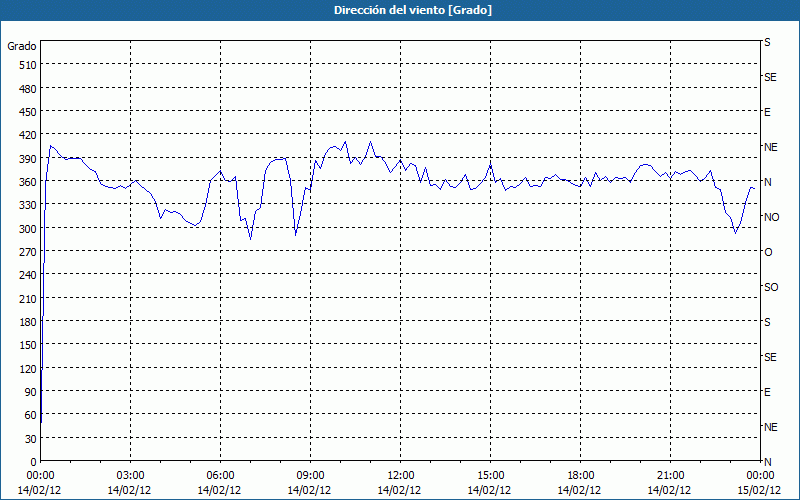The image size is (800, 500).
Task: Select the 'SO' compass label on right axis
Action: coord(771,287)
